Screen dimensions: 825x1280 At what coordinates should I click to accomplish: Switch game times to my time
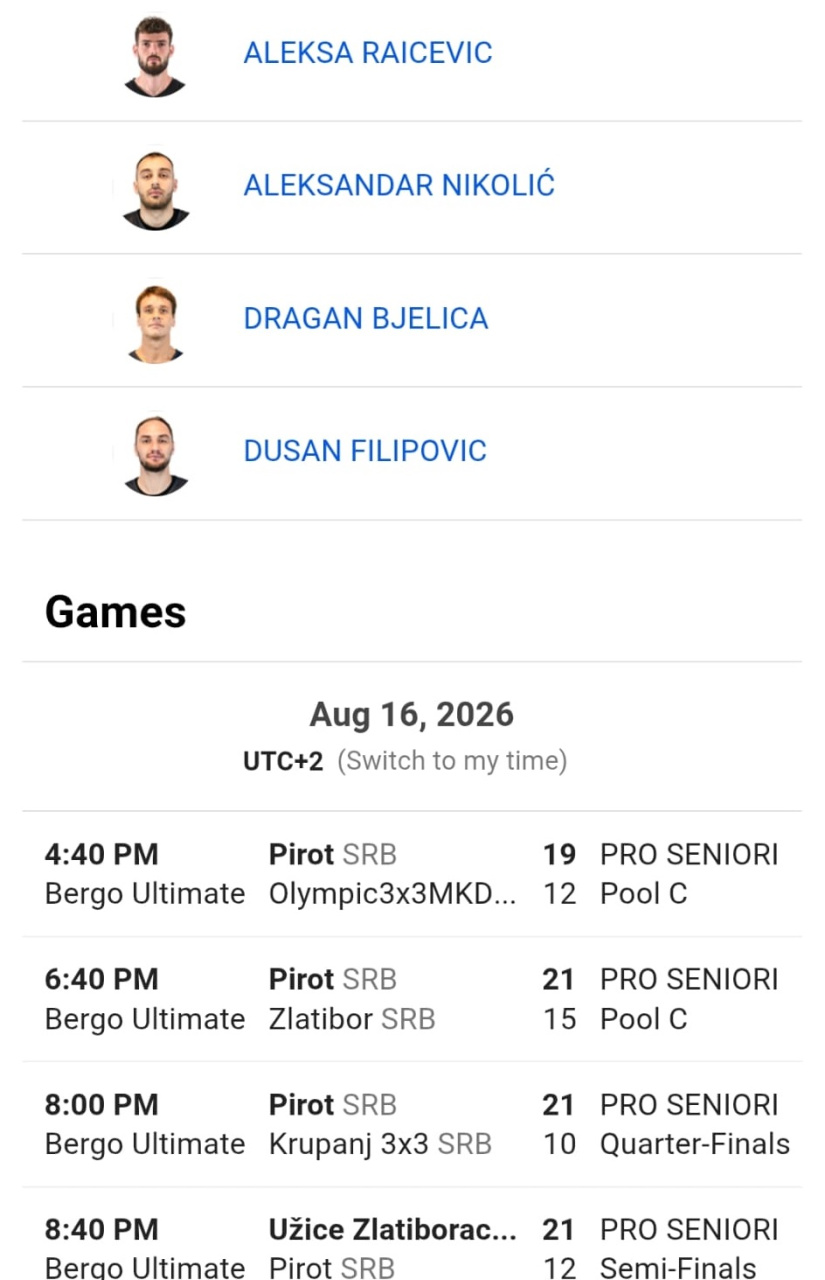click(452, 761)
